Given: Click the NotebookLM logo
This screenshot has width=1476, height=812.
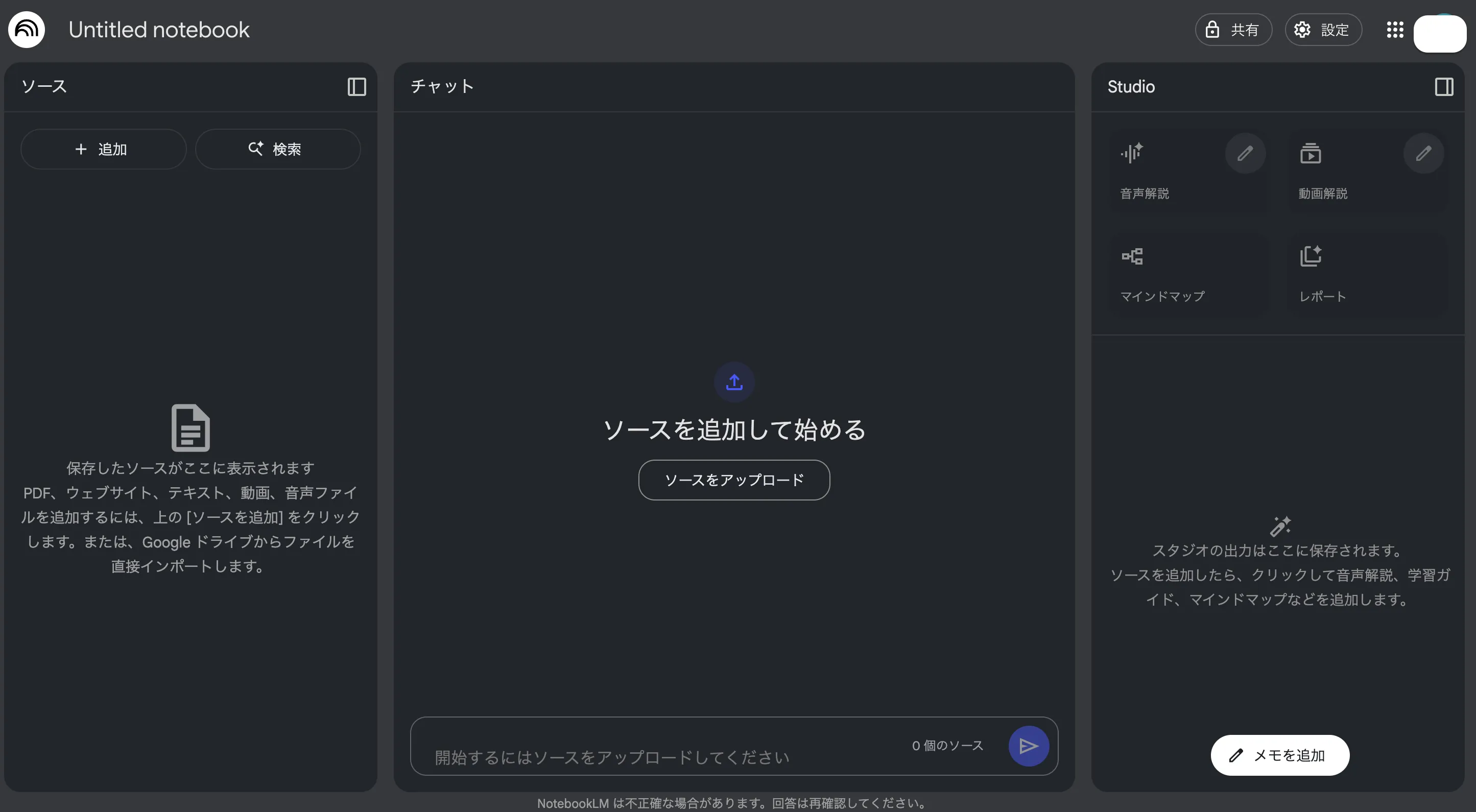Looking at the screenshot, I should click(x=26, y=29).
